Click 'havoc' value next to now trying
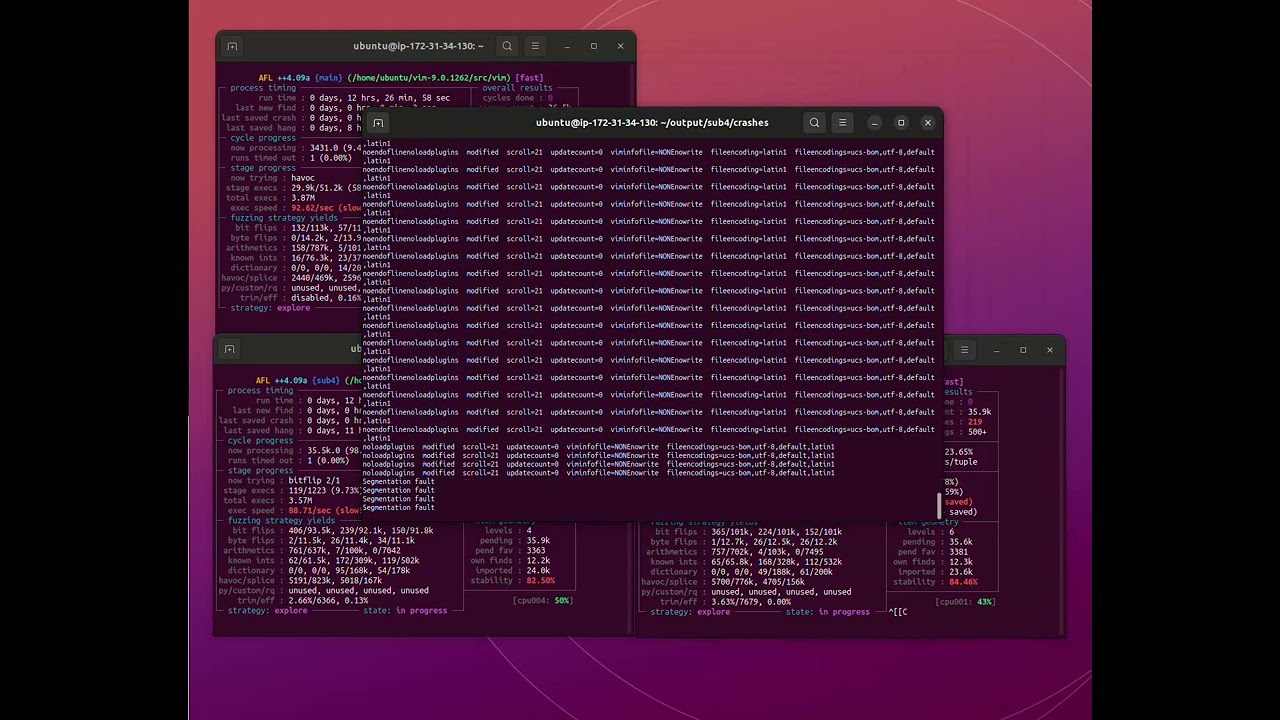The height and width of the screenshot is (720, 1280). click(x=303, y=178)
